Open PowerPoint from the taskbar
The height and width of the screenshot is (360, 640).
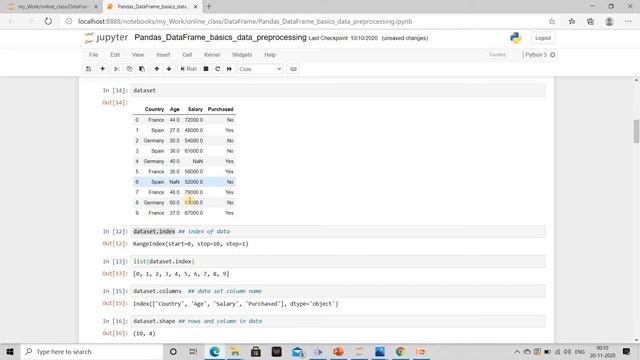pos(338,351)
